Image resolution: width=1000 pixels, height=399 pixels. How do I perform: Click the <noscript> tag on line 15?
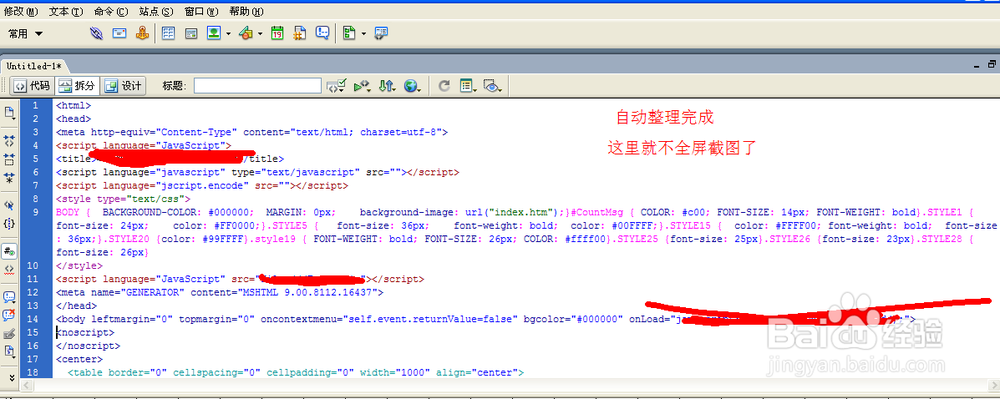click(x=85, y=332)
